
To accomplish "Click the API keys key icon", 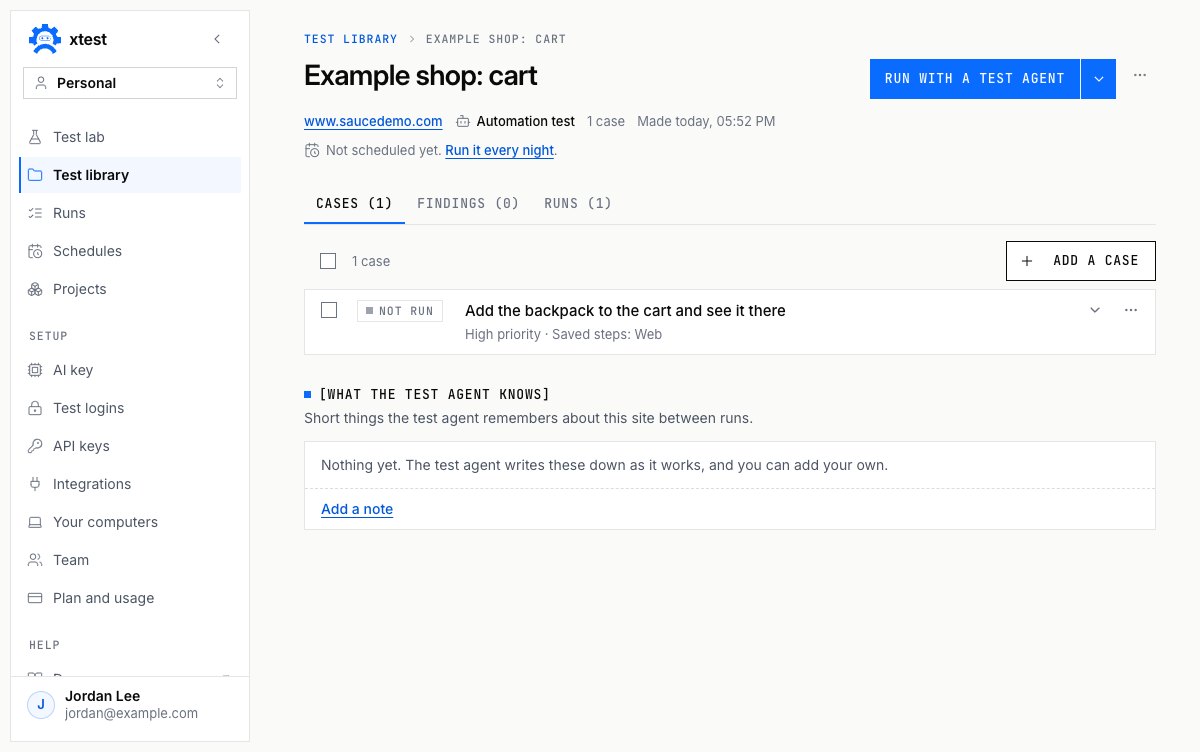I will 35,446.
